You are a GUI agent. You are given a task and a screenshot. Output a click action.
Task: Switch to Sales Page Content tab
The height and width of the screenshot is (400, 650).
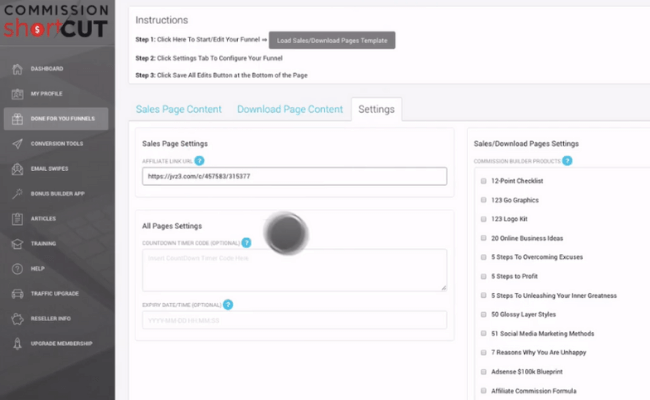179,109
